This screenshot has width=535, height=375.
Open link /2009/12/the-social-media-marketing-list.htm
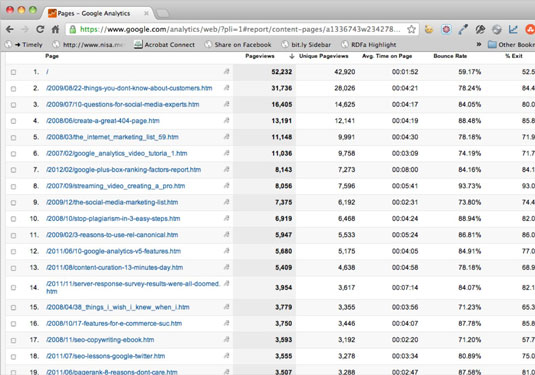click(x=112, y=202)
